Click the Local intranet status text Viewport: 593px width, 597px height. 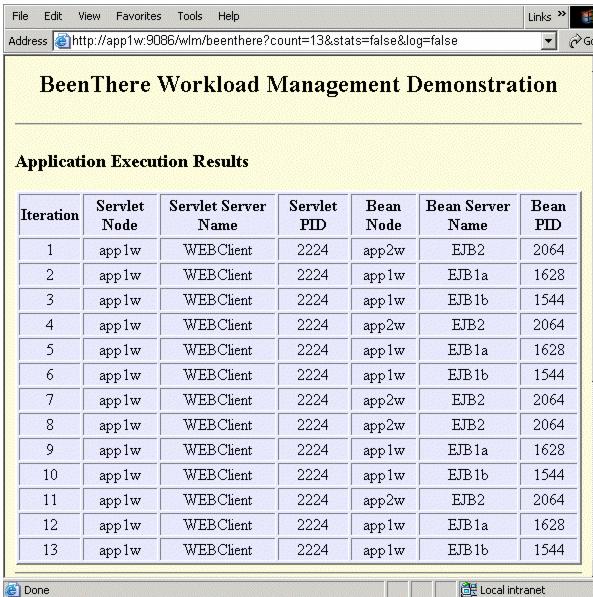point(512,590)
